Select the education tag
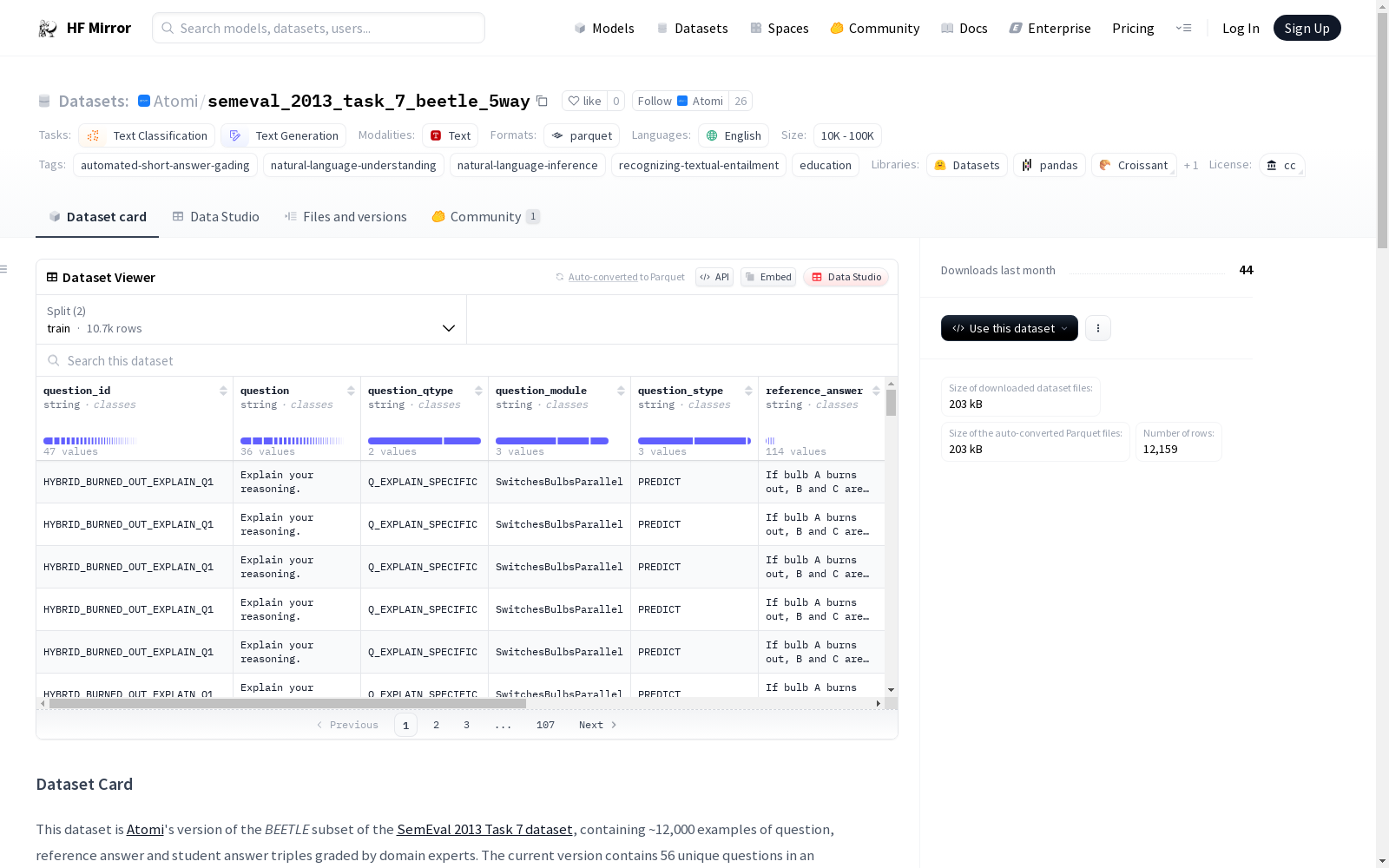Image resolution: width=1389 pixels, height=868 pixels. tap(826, 165)
